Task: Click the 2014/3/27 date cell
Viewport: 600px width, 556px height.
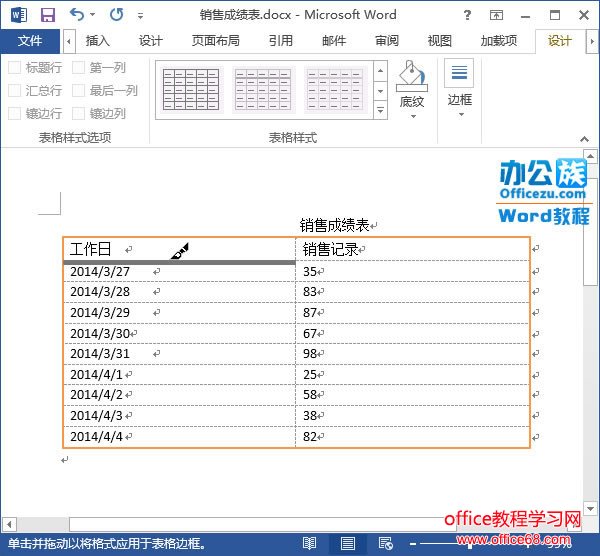Action: tap(179, 272)
